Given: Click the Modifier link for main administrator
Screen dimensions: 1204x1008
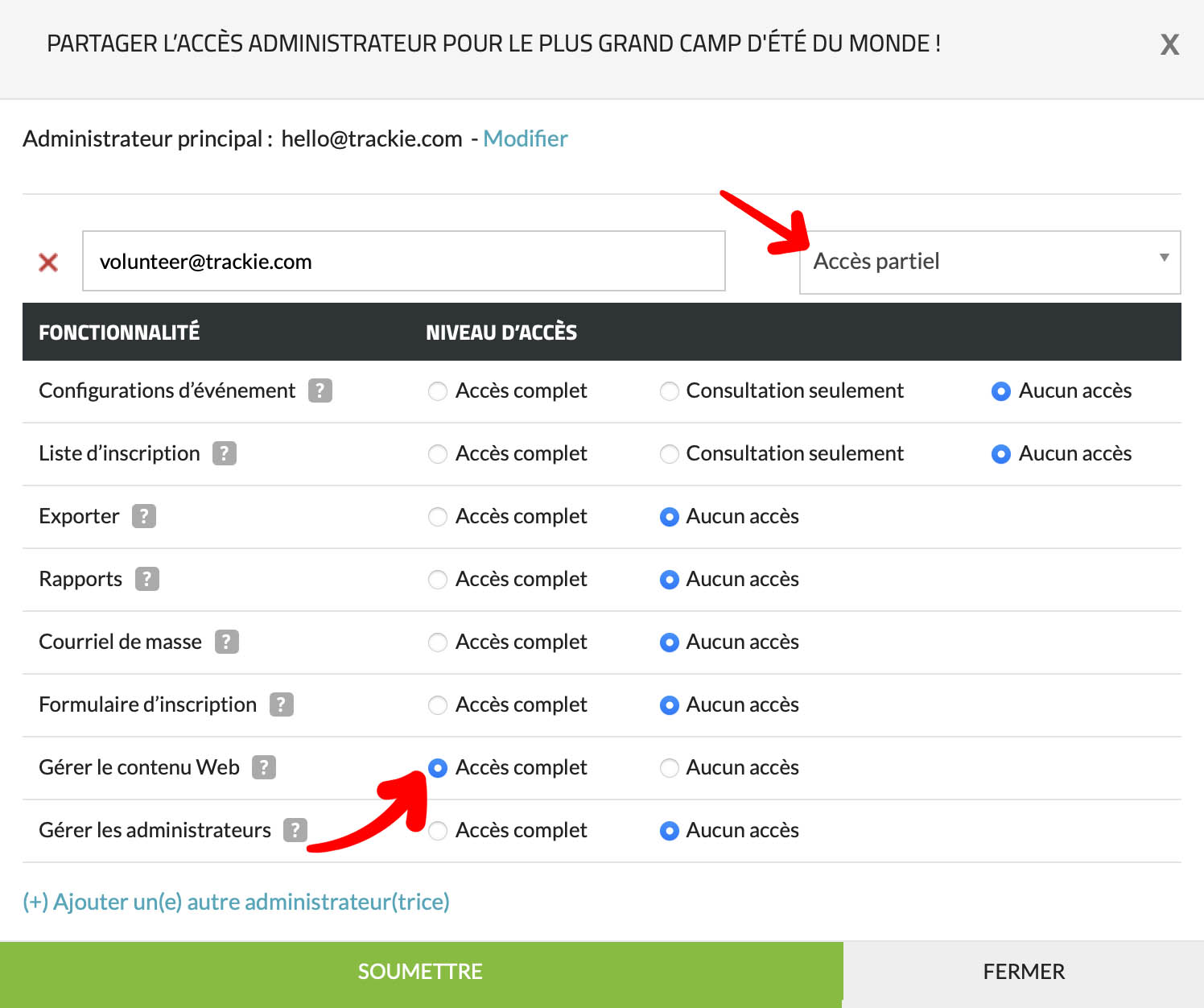Looking at the screenshot, I should (525, 138).
